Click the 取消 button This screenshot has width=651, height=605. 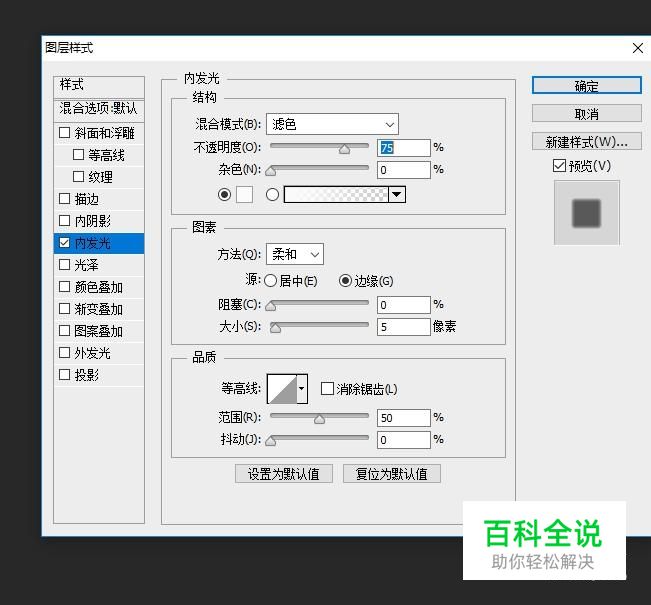587,113
